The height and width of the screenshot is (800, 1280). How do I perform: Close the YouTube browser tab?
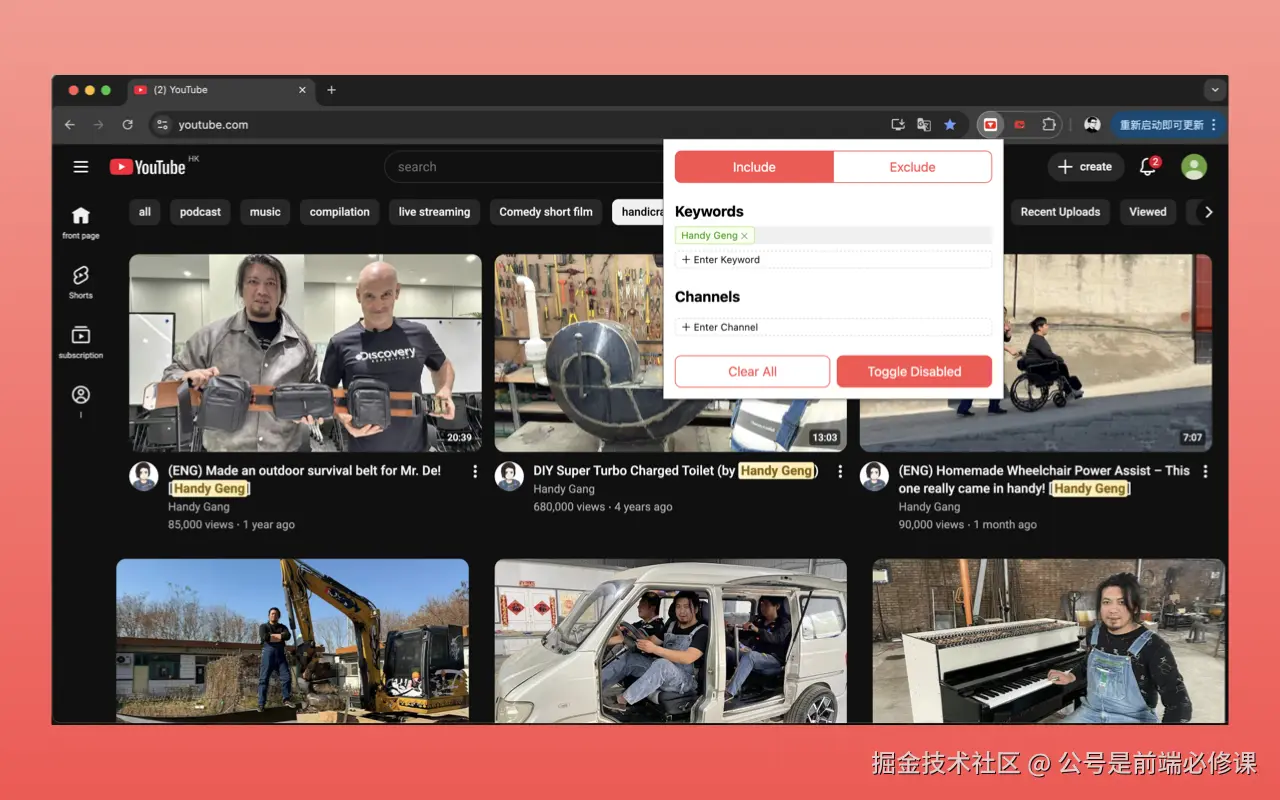click(302, 90)
